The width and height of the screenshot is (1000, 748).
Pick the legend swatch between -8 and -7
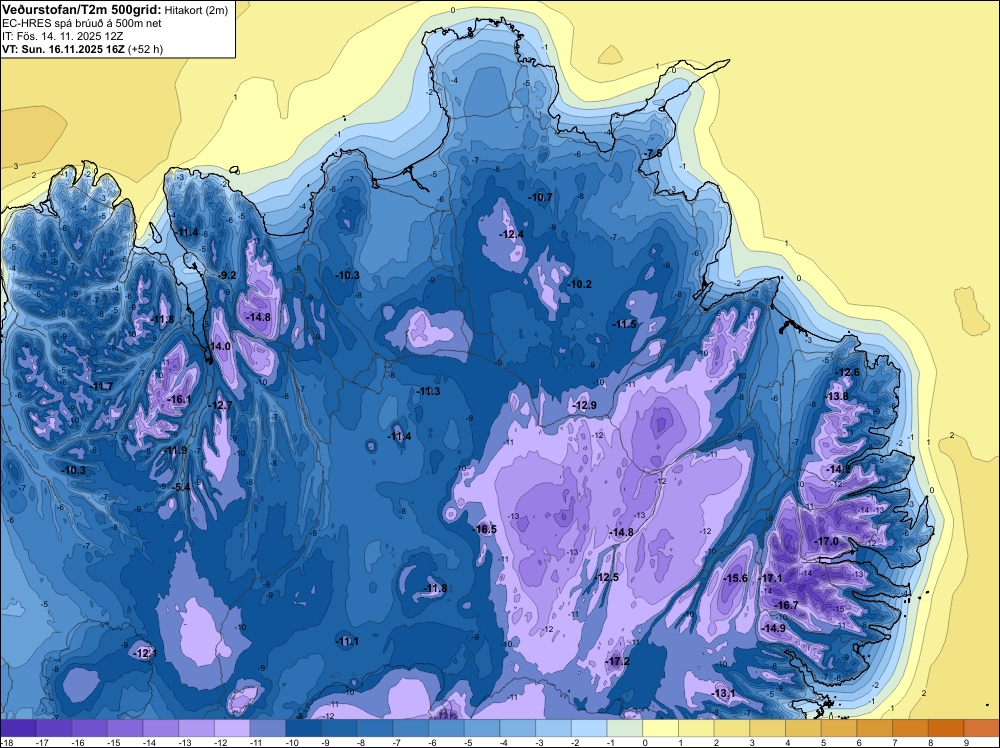[375, 728]
